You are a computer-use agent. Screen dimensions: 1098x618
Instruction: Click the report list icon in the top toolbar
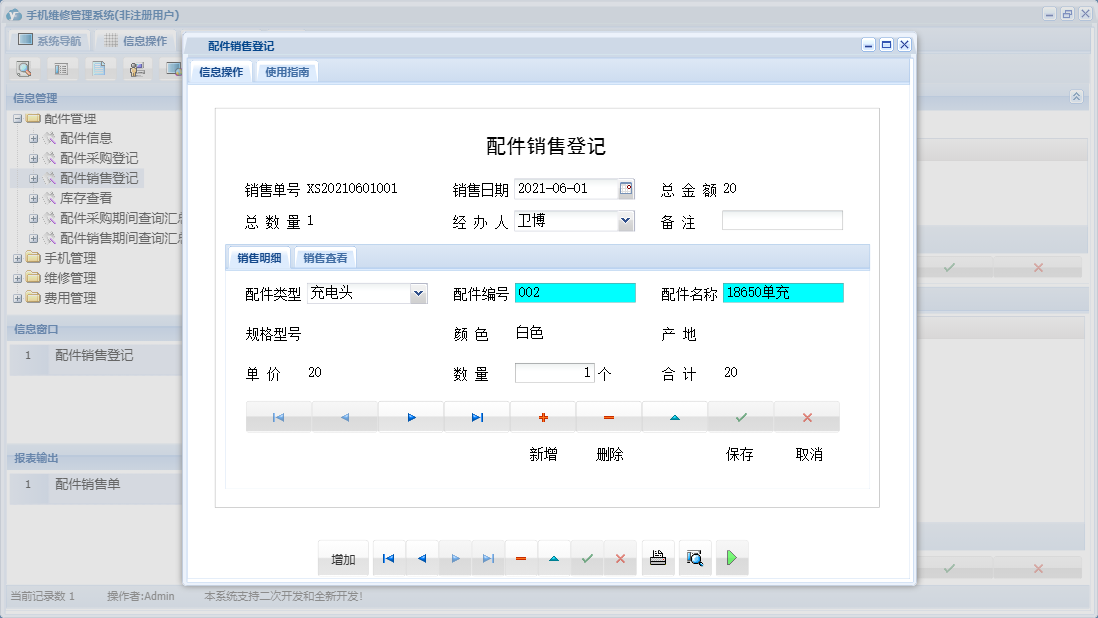(x=62, y=69)
